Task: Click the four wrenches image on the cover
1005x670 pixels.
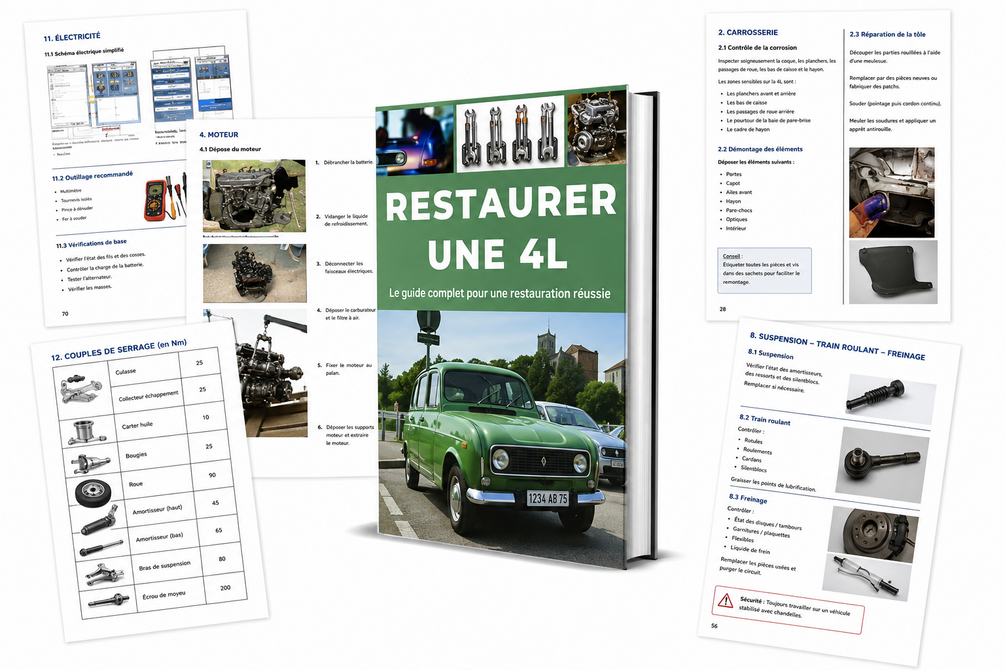Action: click(x=510, y=133)
